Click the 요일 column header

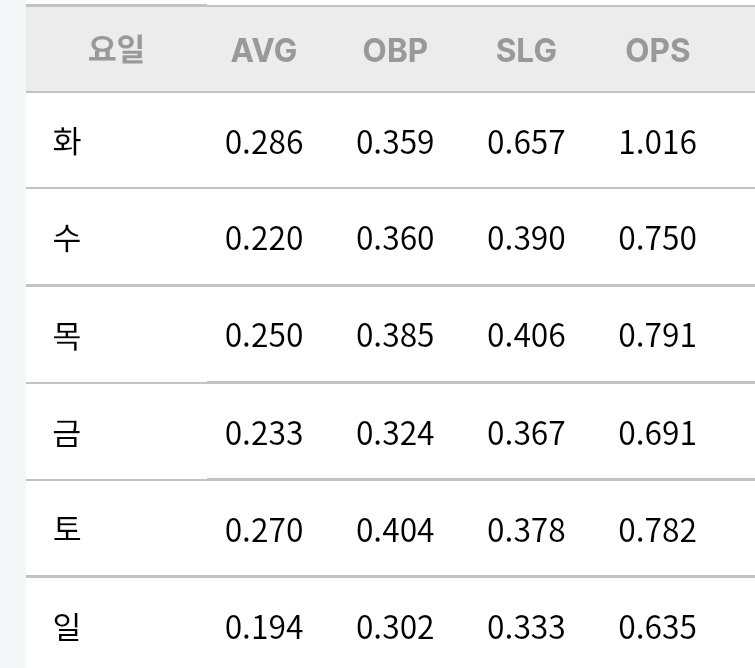click(116, 49)
